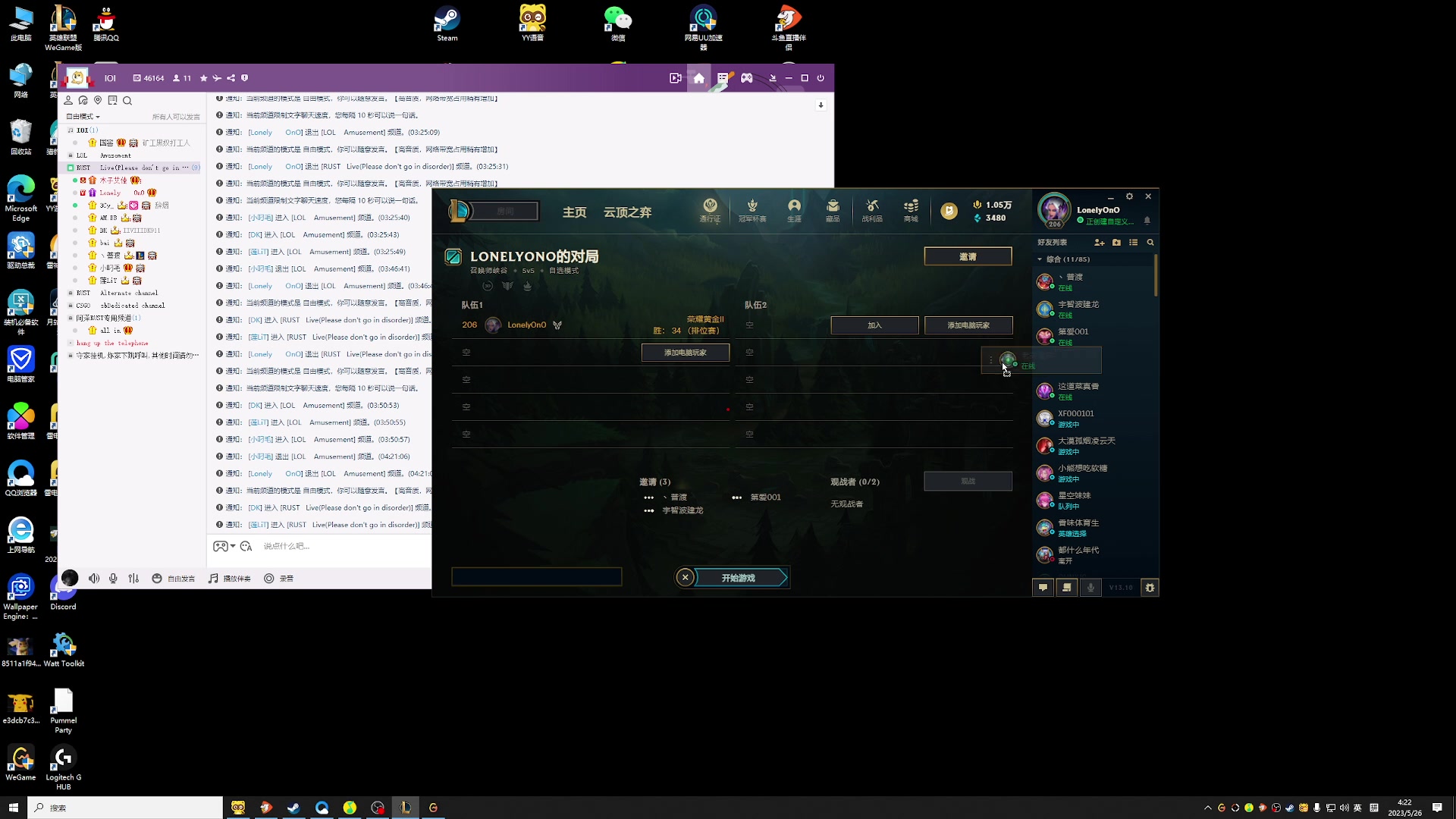Image resolution: width=1456 pixels, height=819 pixels.
Task: Toggle 自由发言 free speak mode in YY
Action: point(173,578)
